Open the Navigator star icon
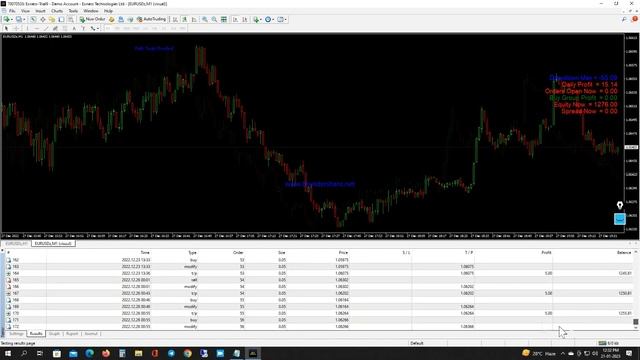640x360 pixels. 52,19
